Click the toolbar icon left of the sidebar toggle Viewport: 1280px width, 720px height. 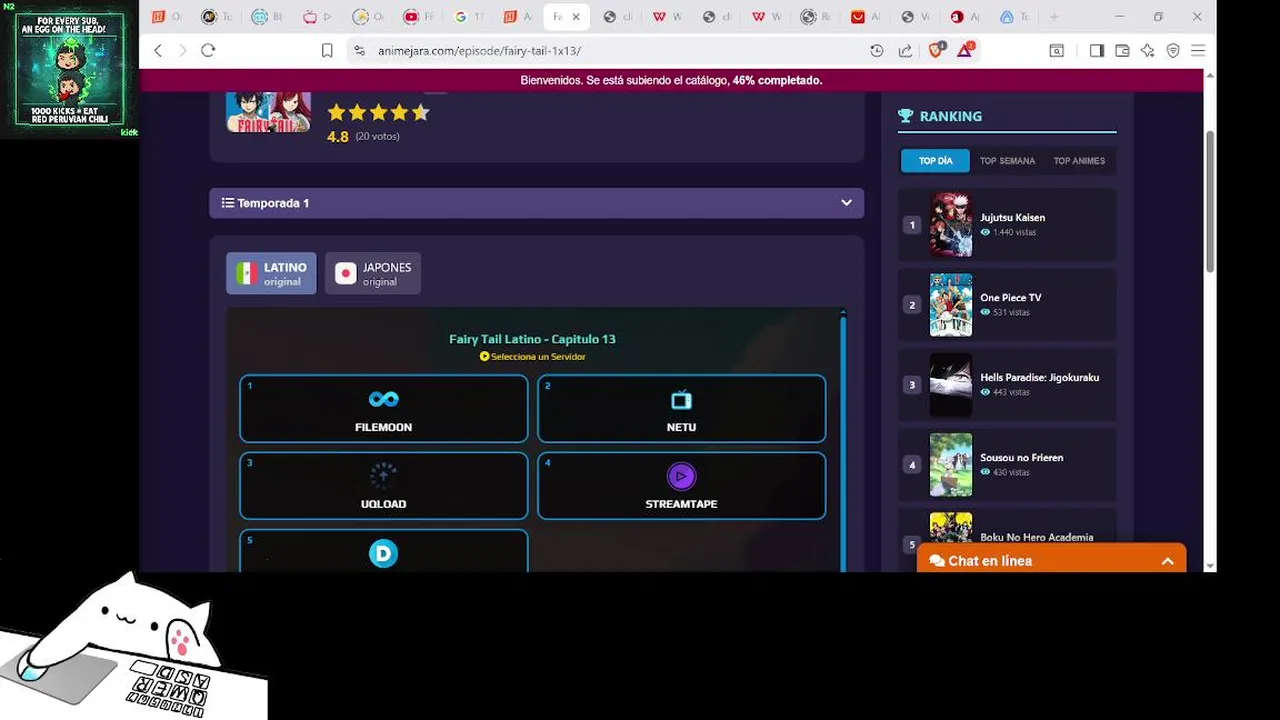[1057, 51]
